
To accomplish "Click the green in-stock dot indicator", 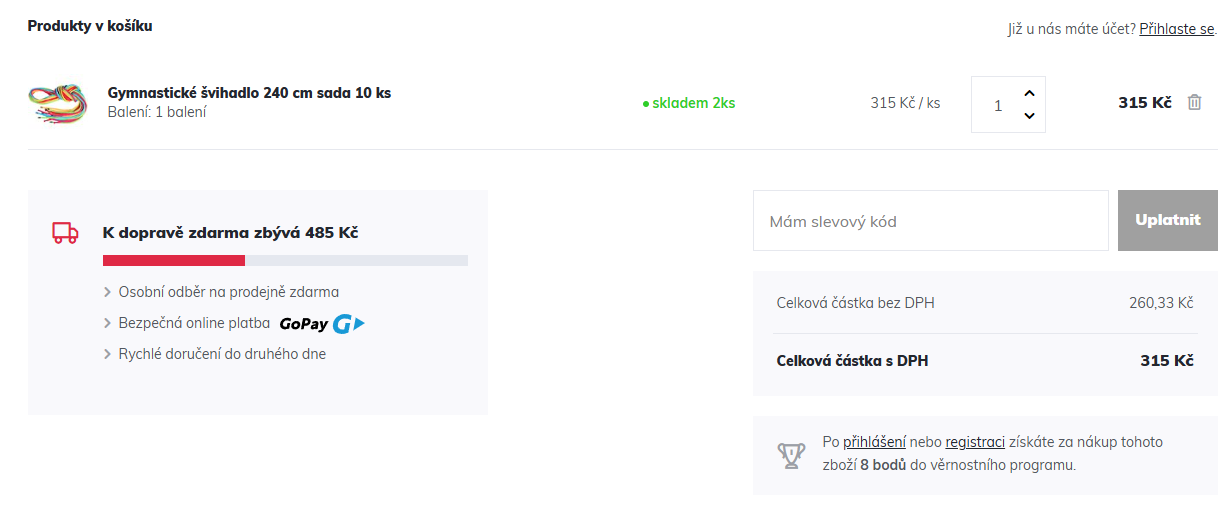I will pos(646,103).
